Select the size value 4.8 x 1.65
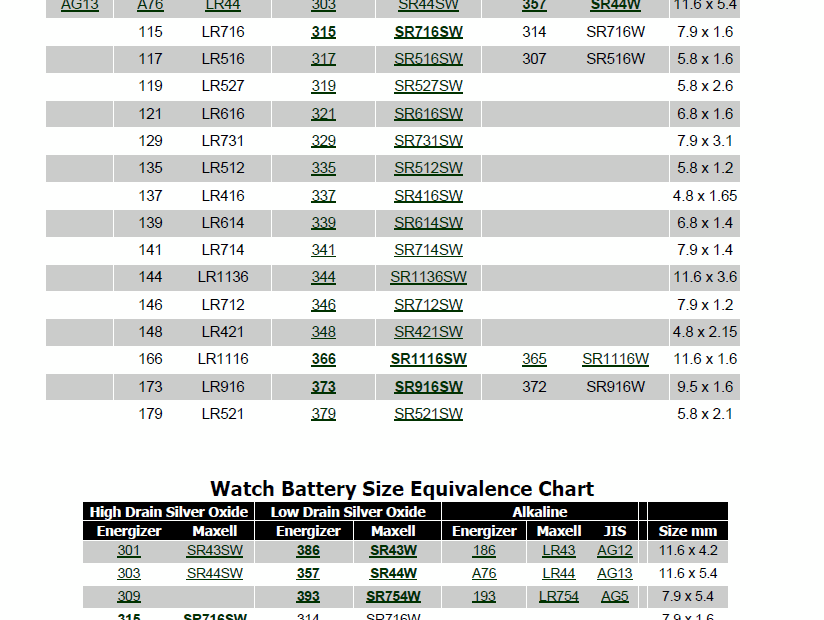 pos(705,196)
